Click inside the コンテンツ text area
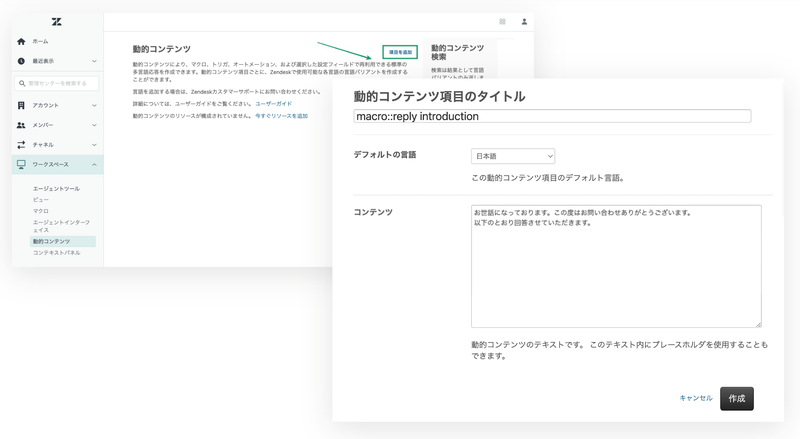Screen dimensions: 800x439 pos(616,266)
